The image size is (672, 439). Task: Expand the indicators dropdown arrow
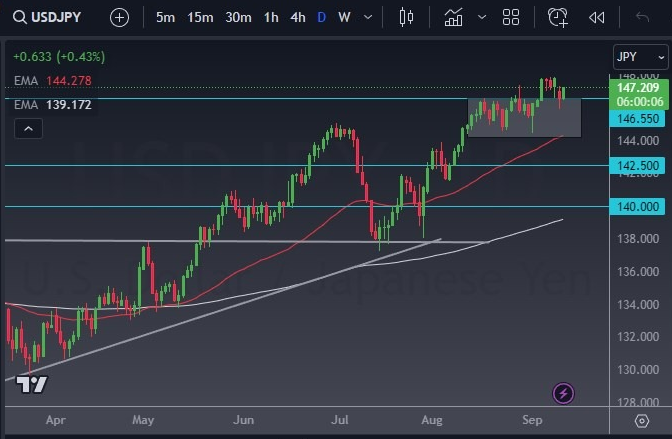482,17
